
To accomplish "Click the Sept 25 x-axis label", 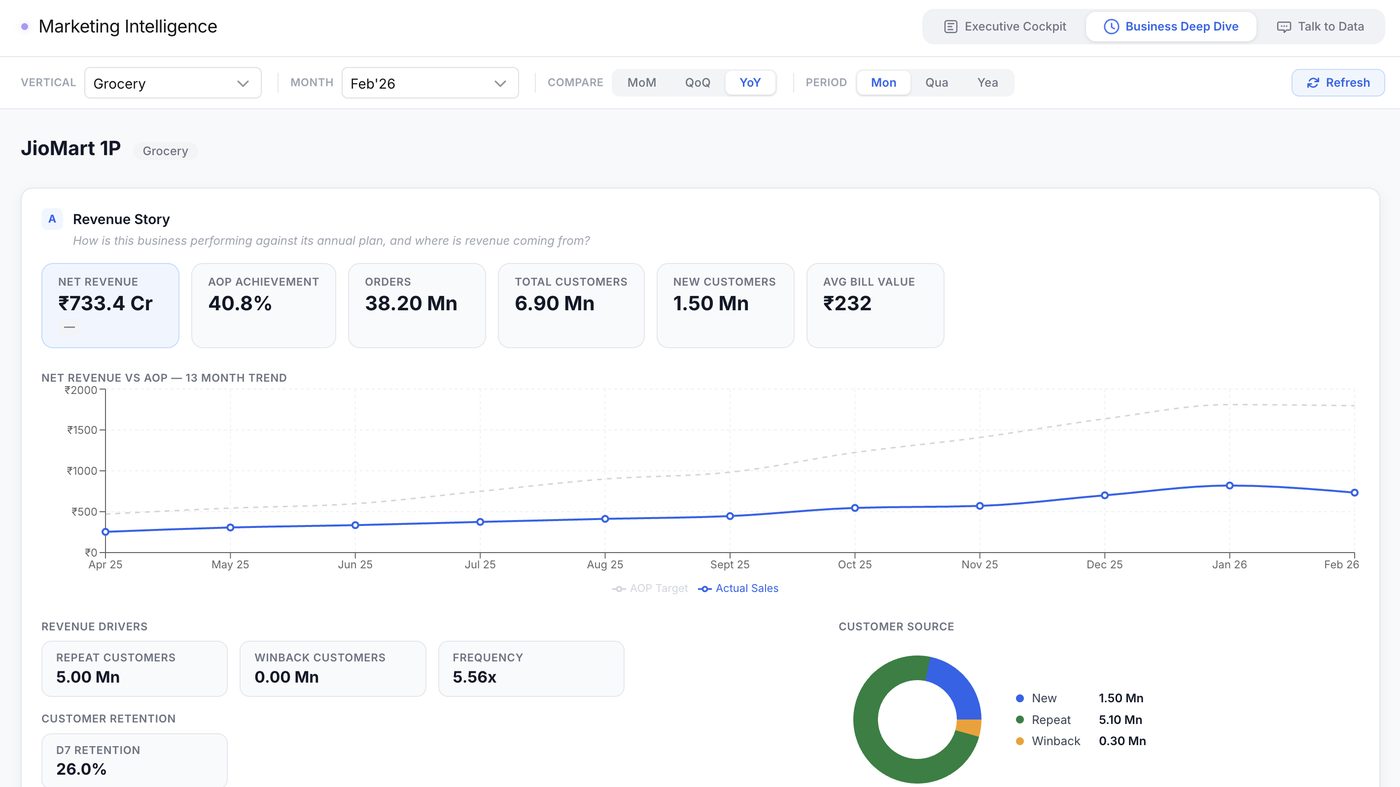I will pos(730,565).
